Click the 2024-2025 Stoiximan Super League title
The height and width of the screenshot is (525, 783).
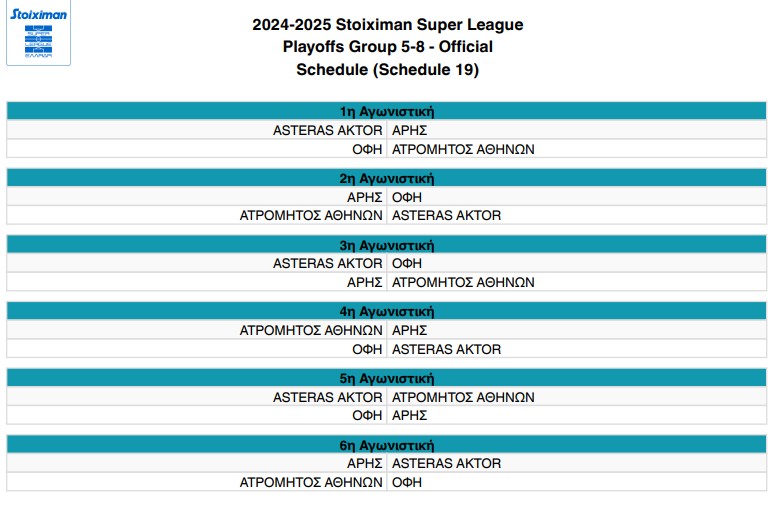(387, 25)
